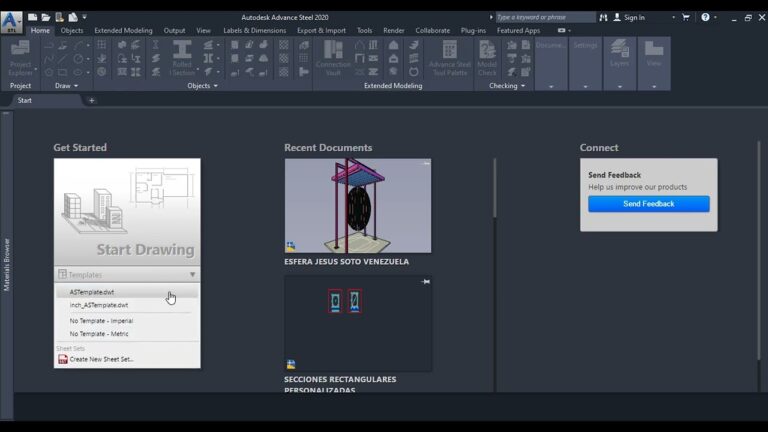Viewport: 768px width, 432px height.
Task: Expand the Documents panel dropdown arrow
Action: coord(551,87)
